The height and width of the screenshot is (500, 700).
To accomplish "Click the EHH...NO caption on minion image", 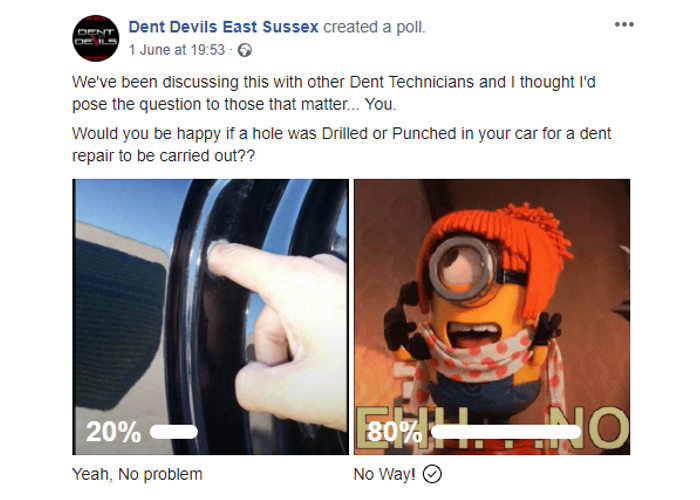I will (x=492, y=429).
